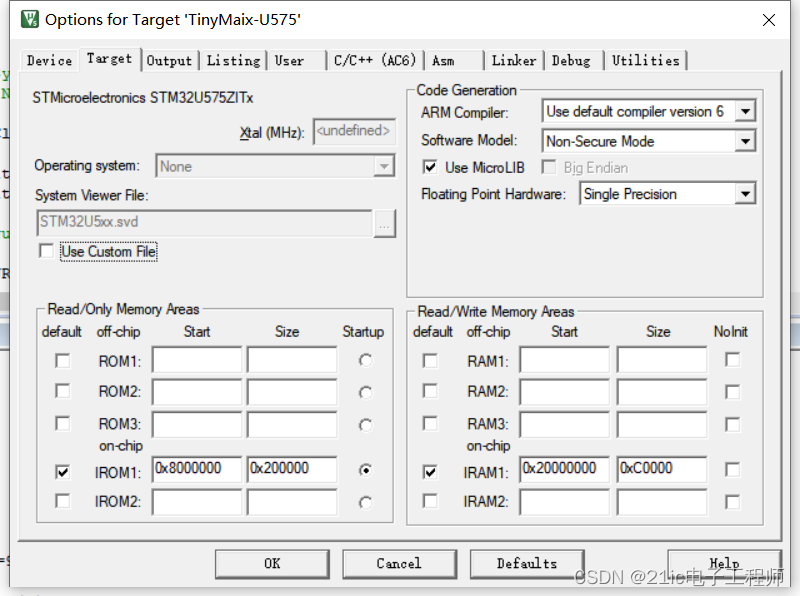Click the RAM2 Size field
Screen dimensions: 800x596
(x=662, y=392)
